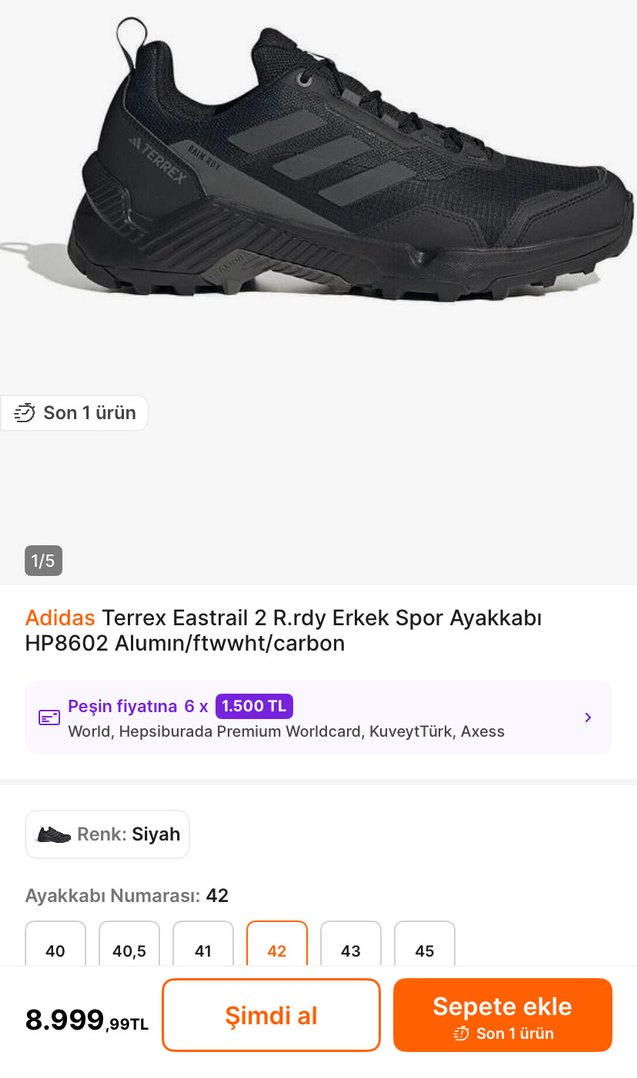Open installment details for World card

[318, 717]
